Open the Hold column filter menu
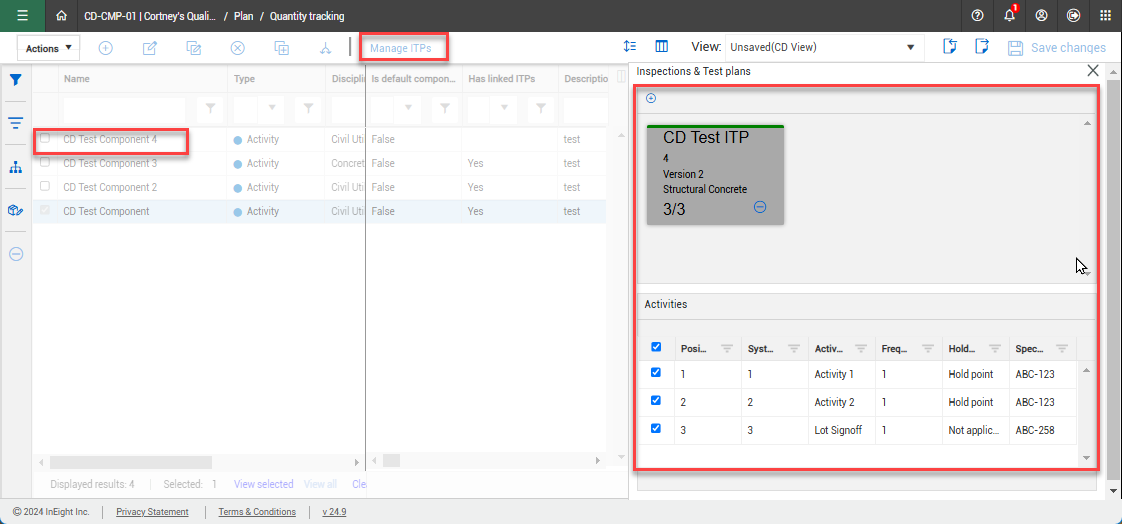The image size is (1122, 524). pos(995,349)
